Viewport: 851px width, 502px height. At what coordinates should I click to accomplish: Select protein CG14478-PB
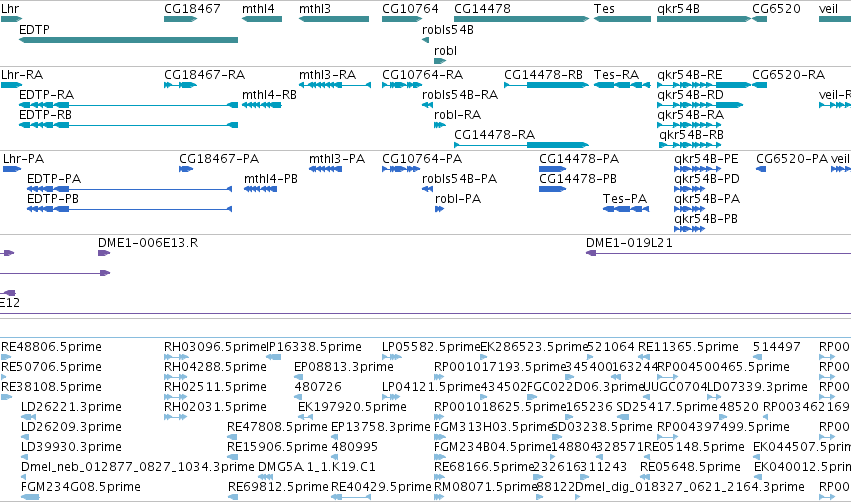(577, 179)
